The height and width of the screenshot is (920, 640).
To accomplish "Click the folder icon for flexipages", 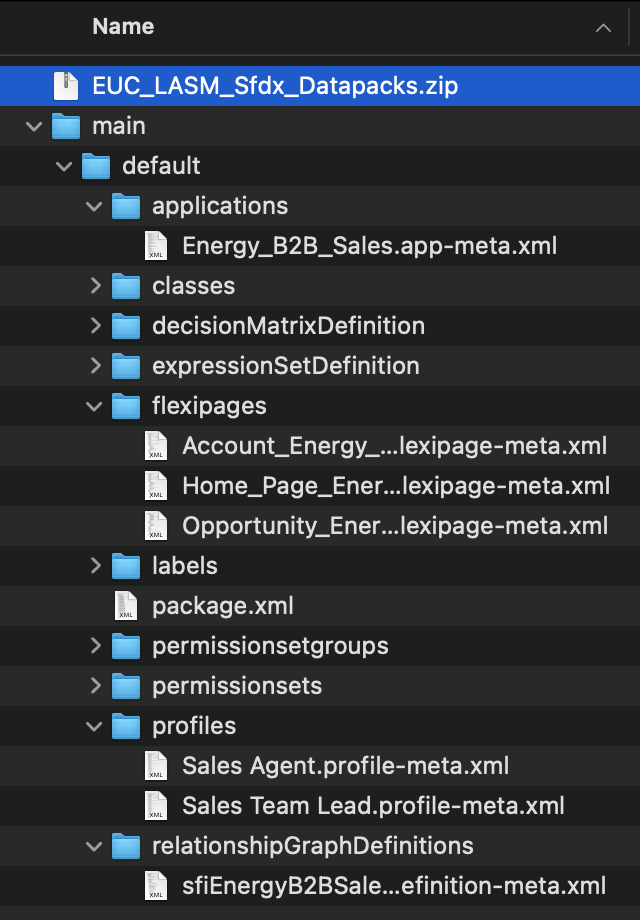I will point(126,406).
